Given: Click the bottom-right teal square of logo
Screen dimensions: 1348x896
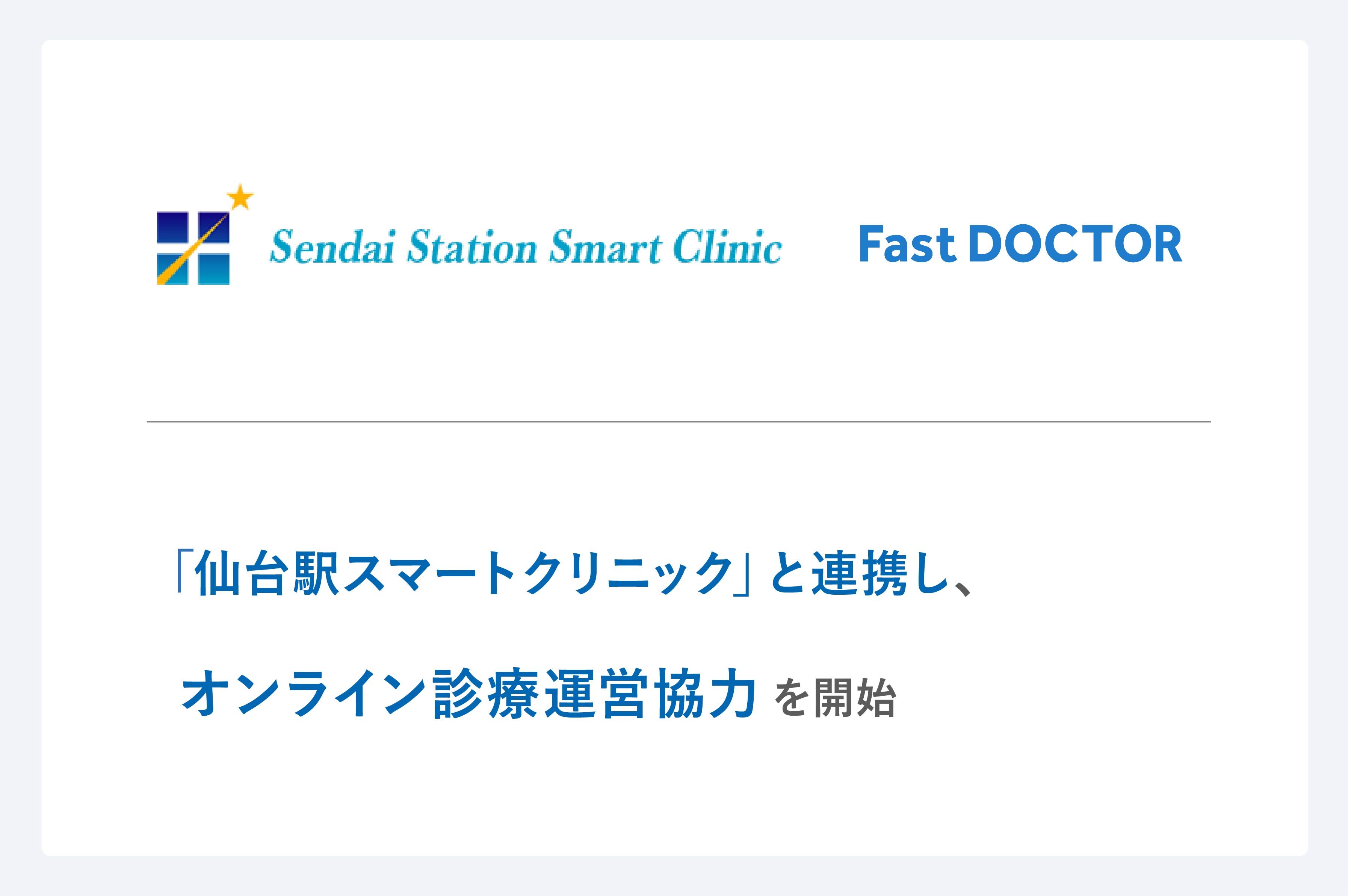Looking at the screenshot, I should click(214, 269).
